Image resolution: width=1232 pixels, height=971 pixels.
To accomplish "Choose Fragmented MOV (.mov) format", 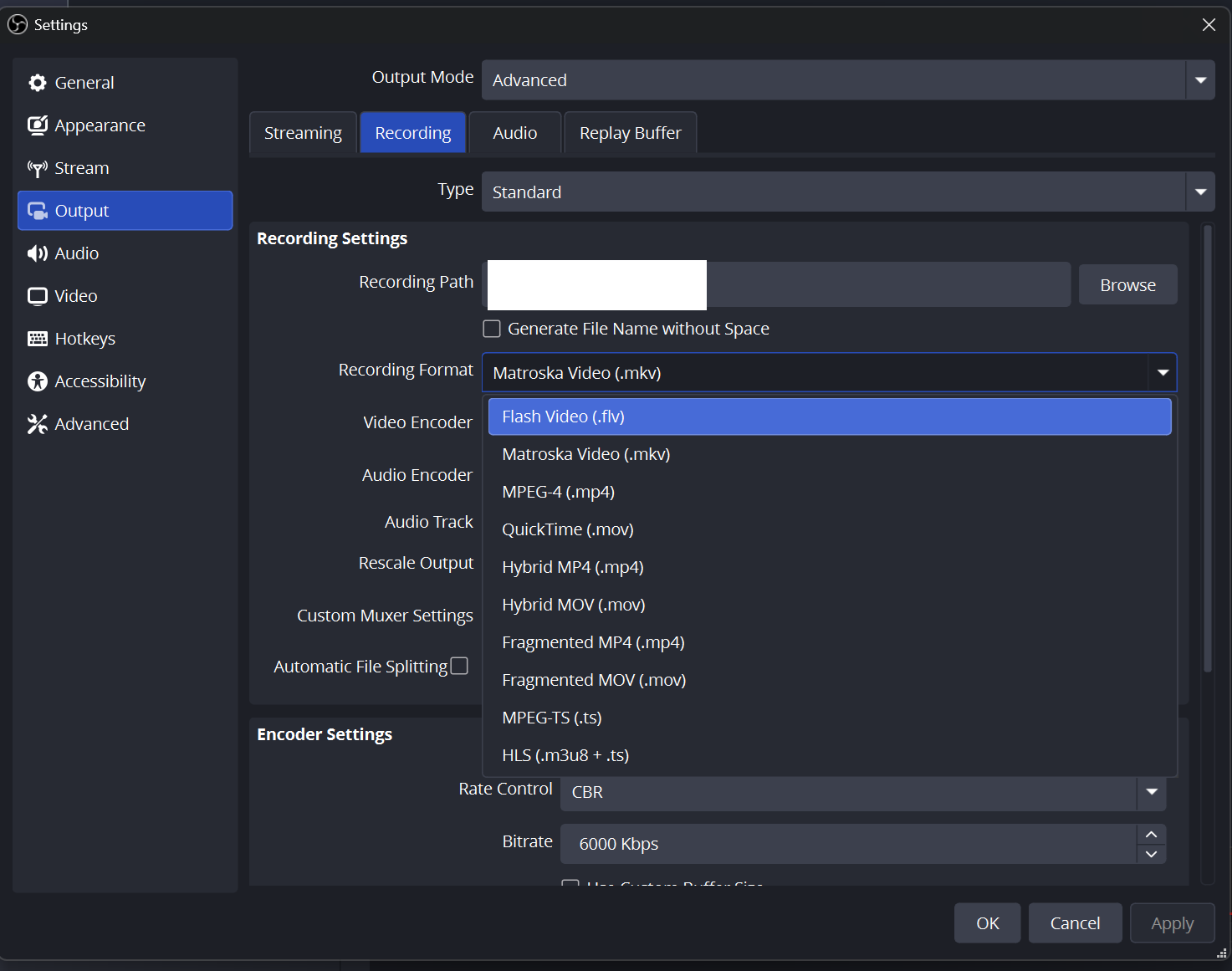I will pyautogui.click(x=830, y=680).
